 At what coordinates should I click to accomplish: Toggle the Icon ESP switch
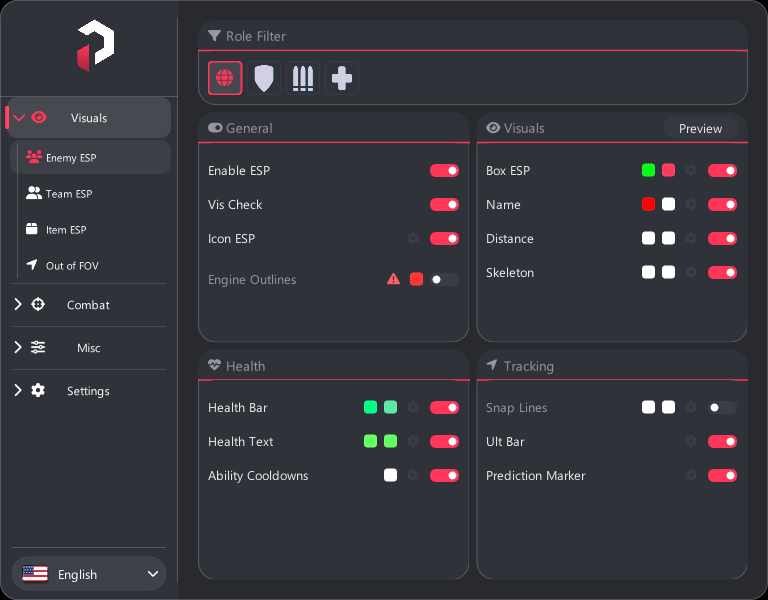coord(444,239)
